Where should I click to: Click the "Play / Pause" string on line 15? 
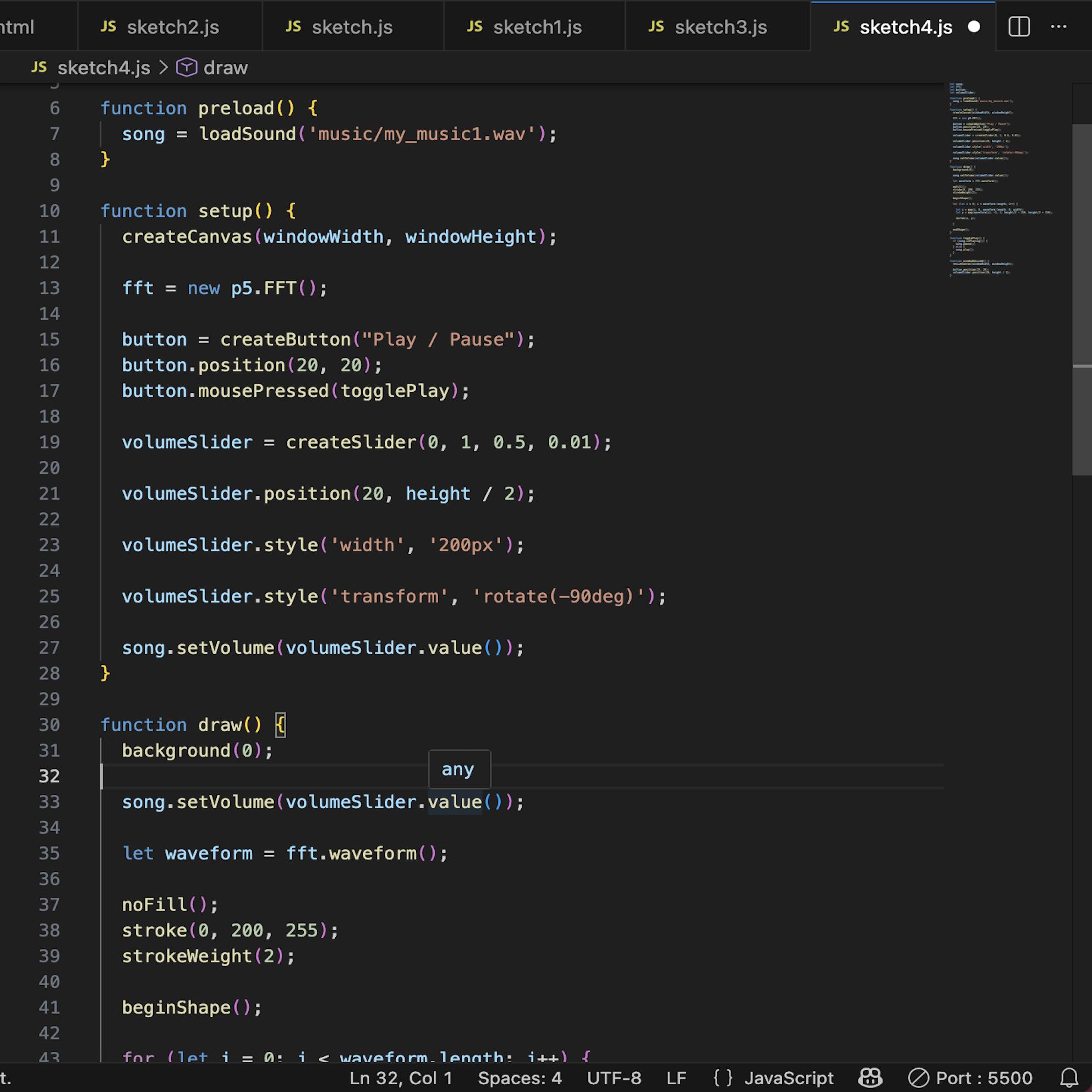(x=439, y=339)
